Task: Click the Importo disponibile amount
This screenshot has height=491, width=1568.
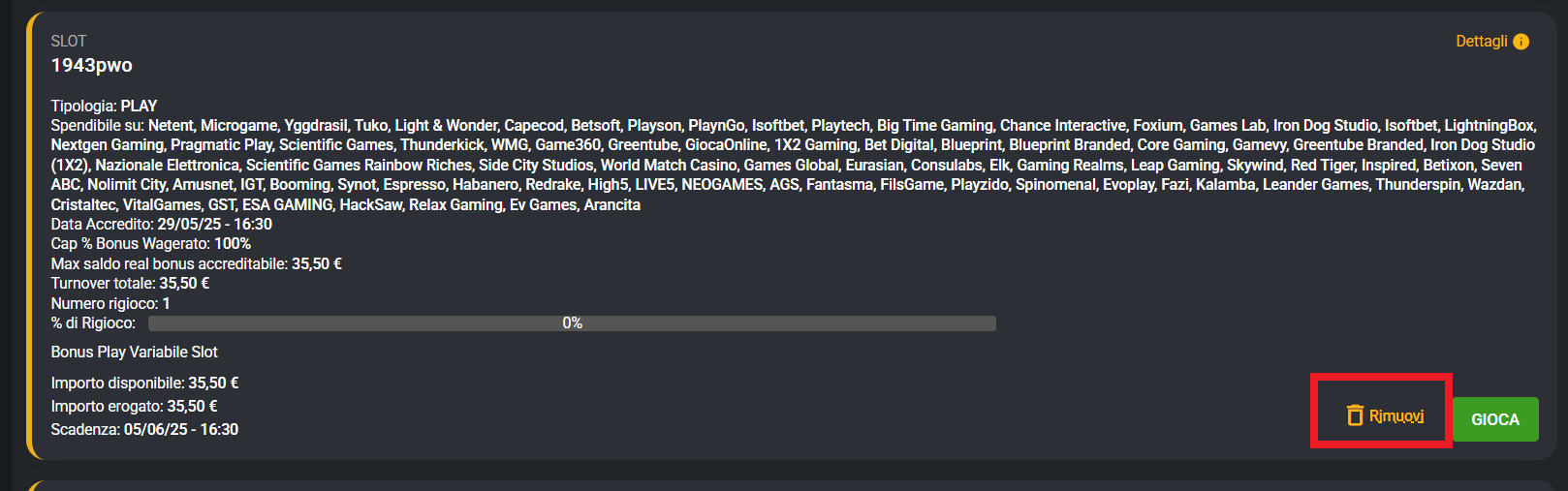Action: [x=213, y=384]
